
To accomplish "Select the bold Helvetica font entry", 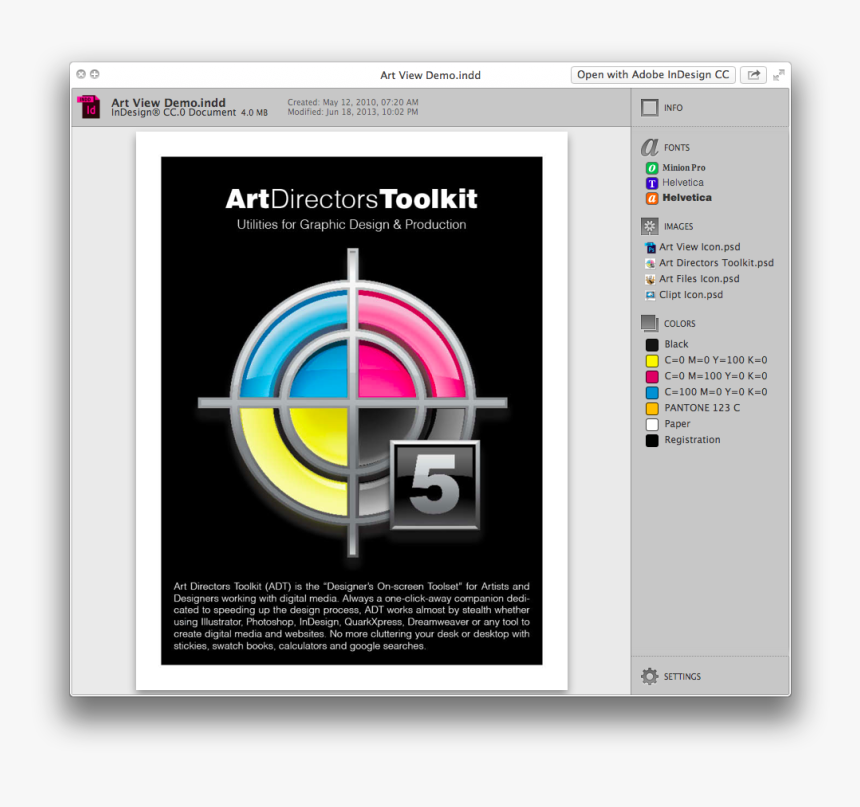I will [x=686, y=198].
